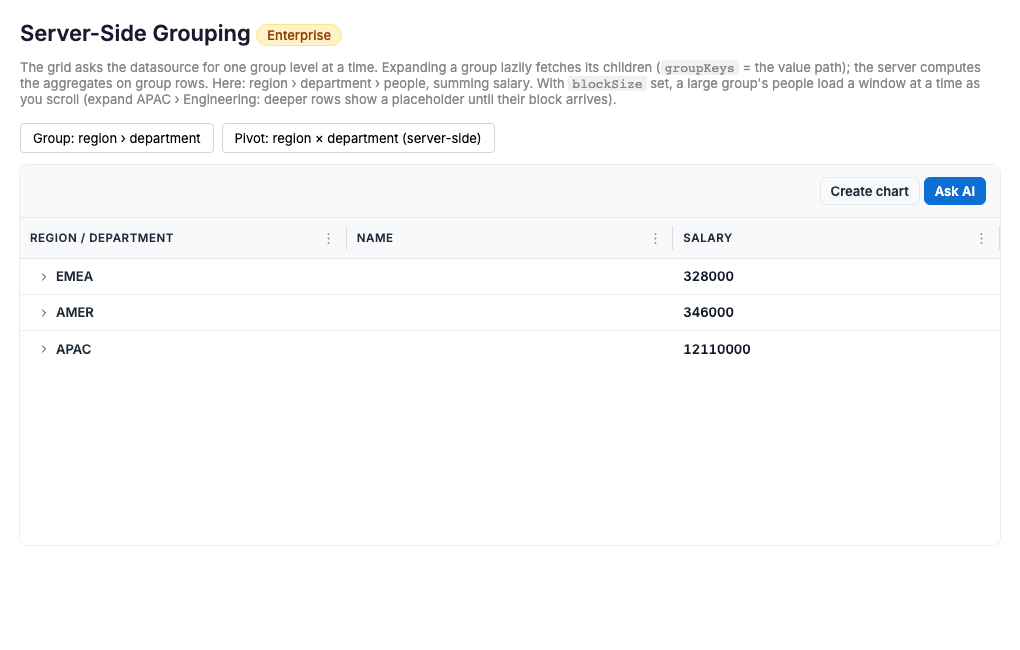Screen dimensions: 1020x650
Task: Click the Create chart button
Action: [x=869, y=191]
